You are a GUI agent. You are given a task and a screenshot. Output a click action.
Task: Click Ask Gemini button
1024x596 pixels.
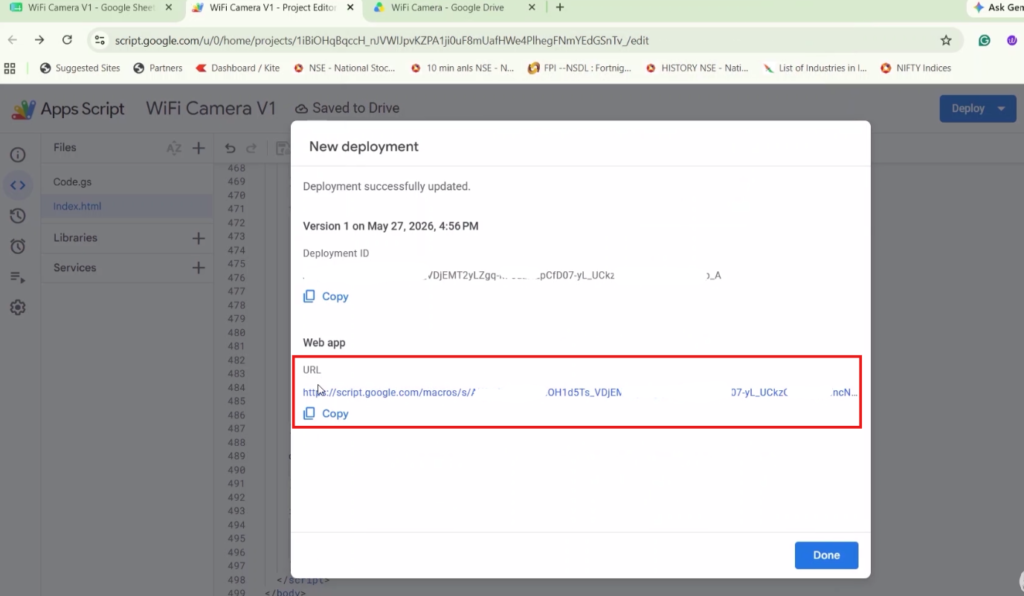point(997,8)
